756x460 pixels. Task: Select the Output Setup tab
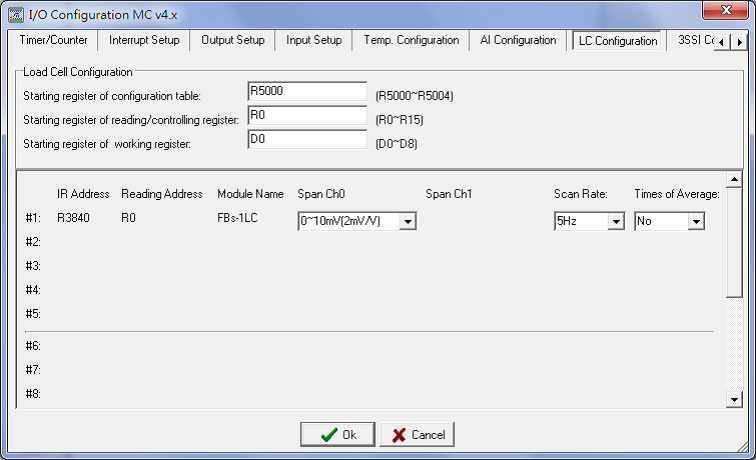[x=233, y=41]
